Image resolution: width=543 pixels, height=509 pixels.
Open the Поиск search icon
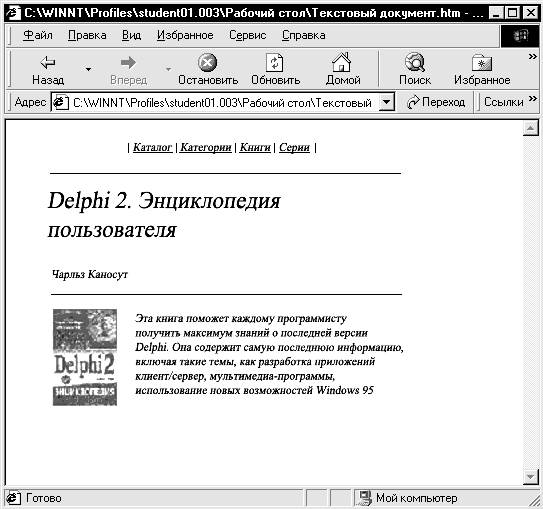click(415, 62)
